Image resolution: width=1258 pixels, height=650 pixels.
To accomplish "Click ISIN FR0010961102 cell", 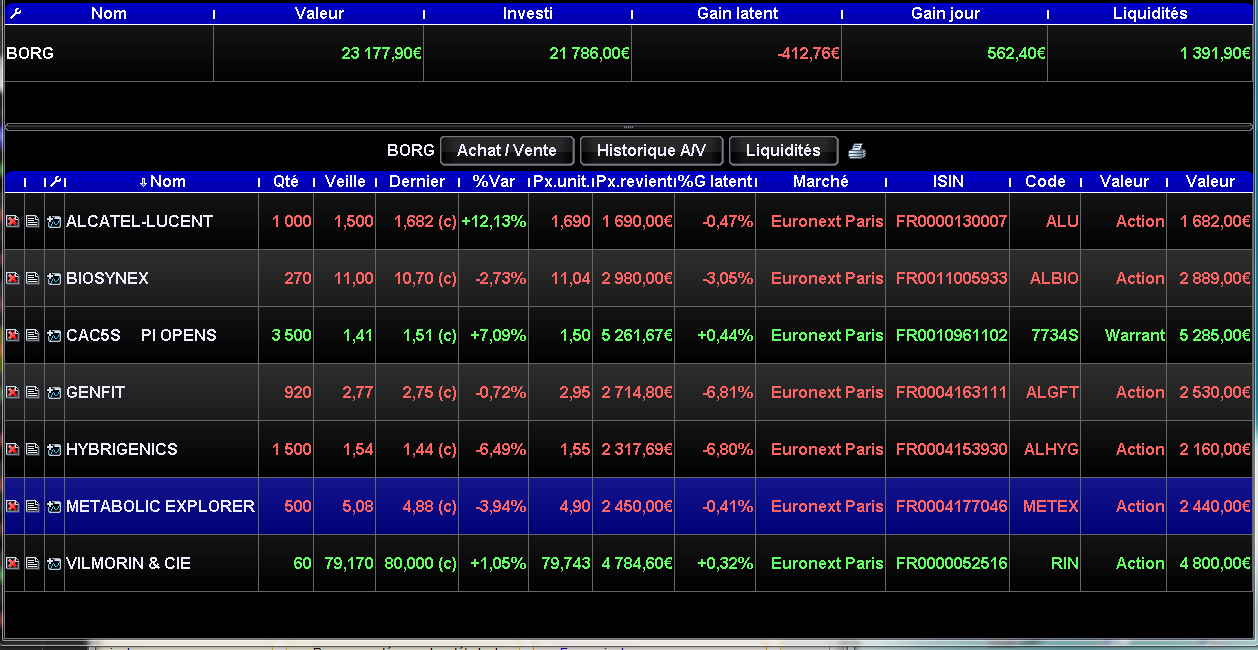I will (951, 335).
